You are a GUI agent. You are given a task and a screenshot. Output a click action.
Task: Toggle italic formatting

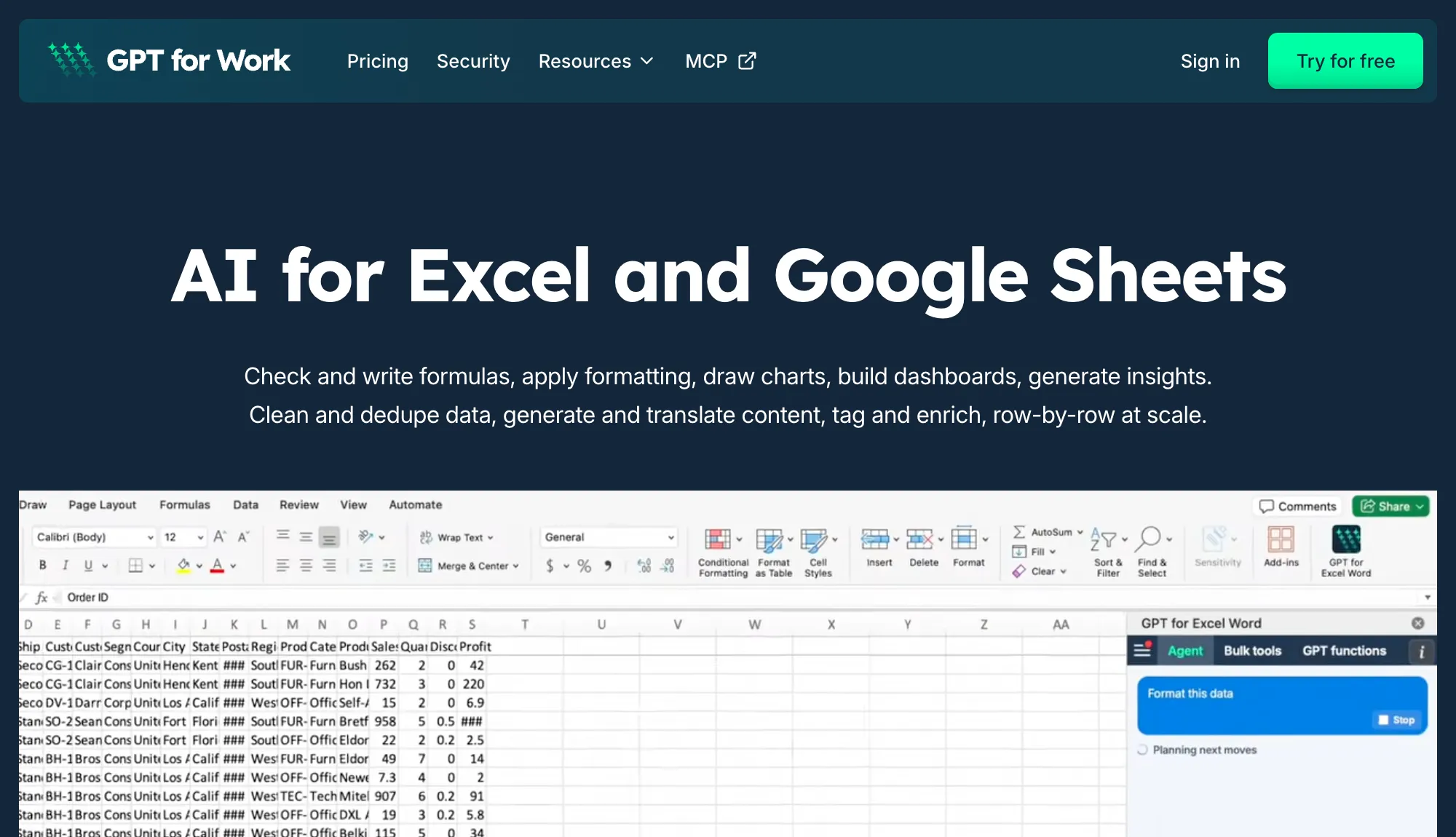point(66,565)
